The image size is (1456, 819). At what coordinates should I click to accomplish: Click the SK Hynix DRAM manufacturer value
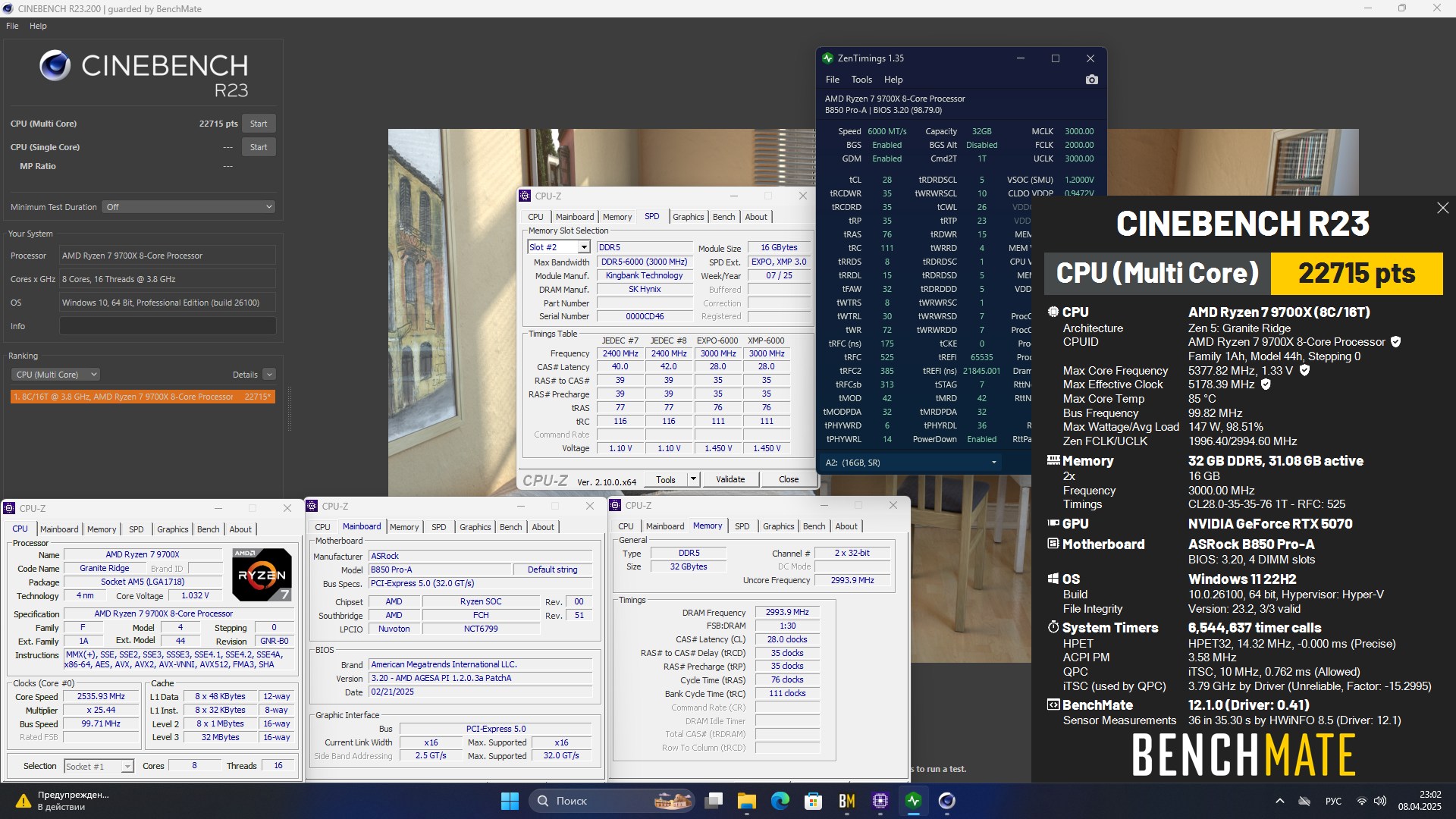point(645,289)
